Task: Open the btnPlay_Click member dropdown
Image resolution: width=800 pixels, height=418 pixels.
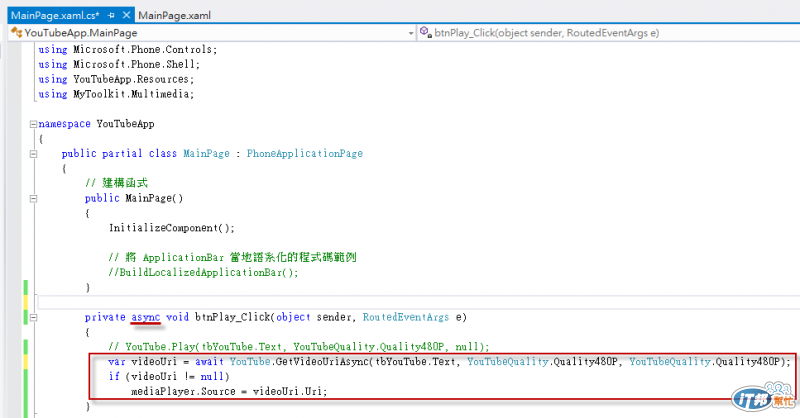Action: click(607, 33)
